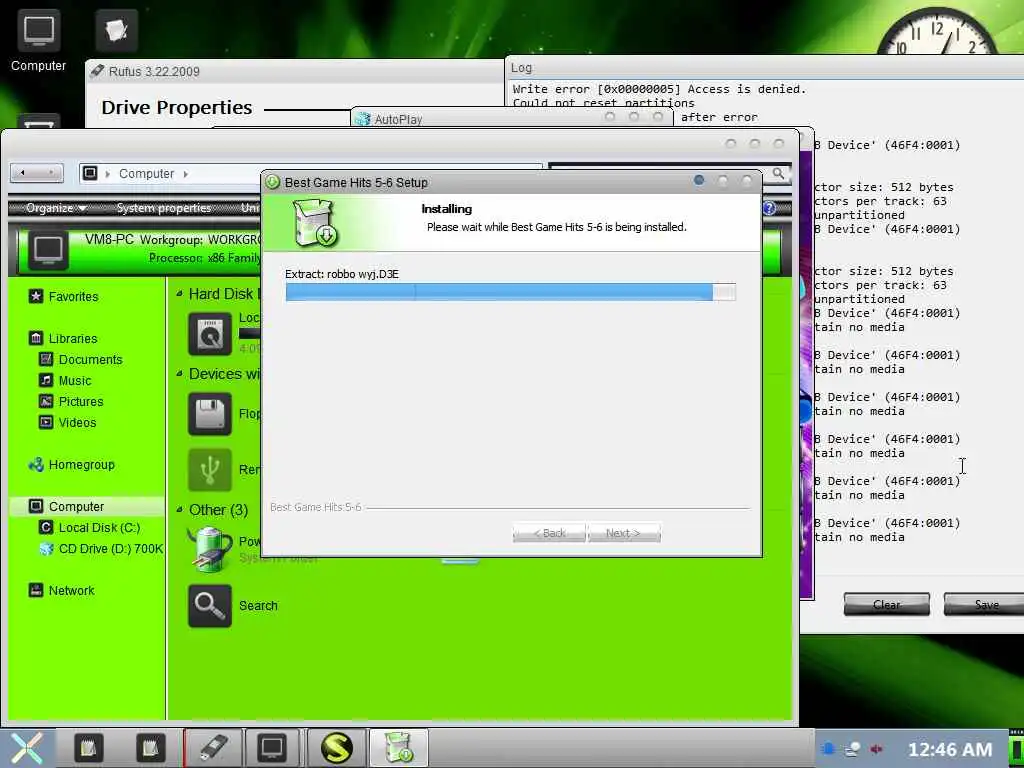Screen dimensions: 1024x768
Task: Click the Back button in installer
Action: (549, 533)
